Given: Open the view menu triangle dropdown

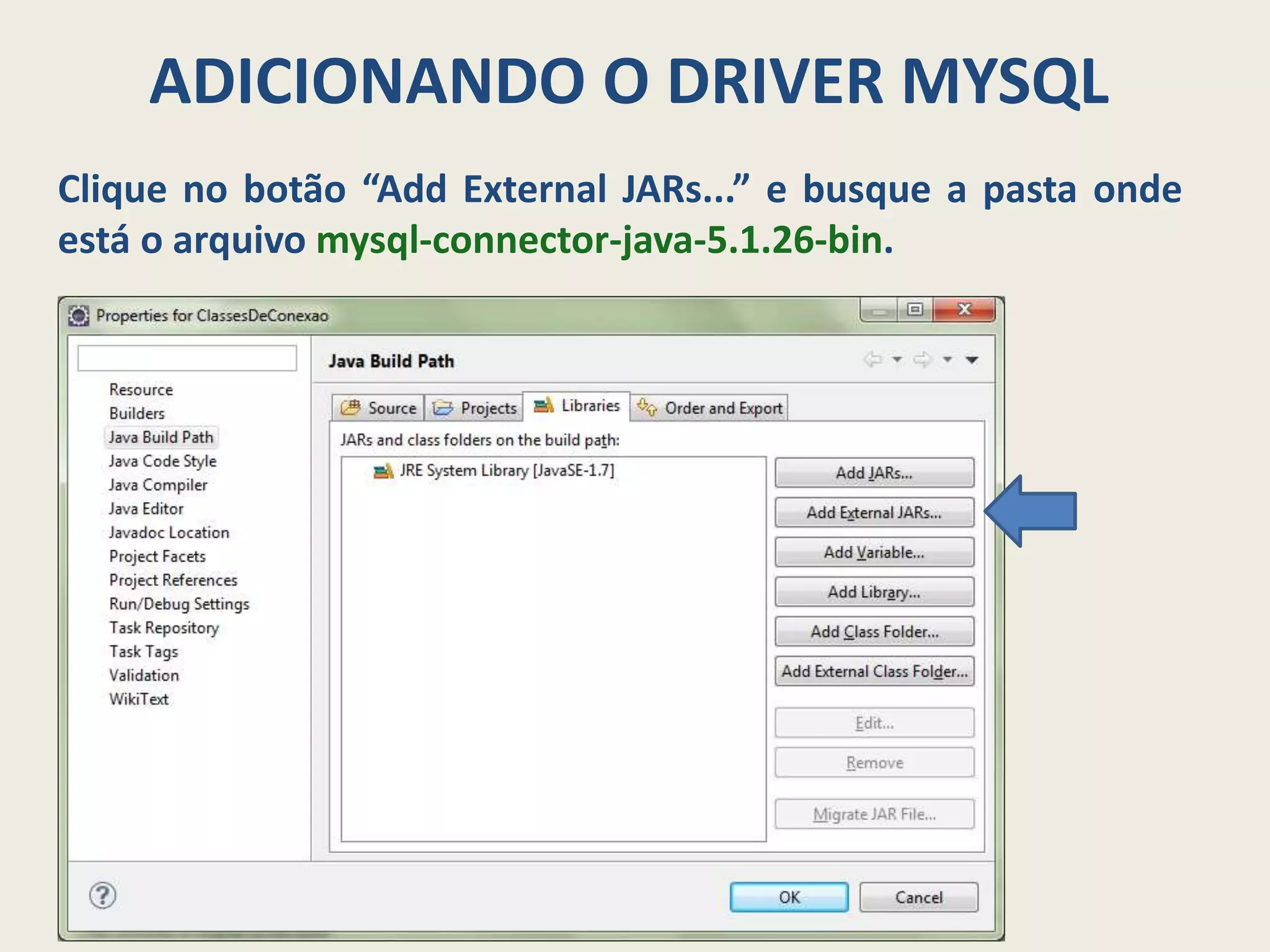Looking at the screenshot, I should click(972, 360).
